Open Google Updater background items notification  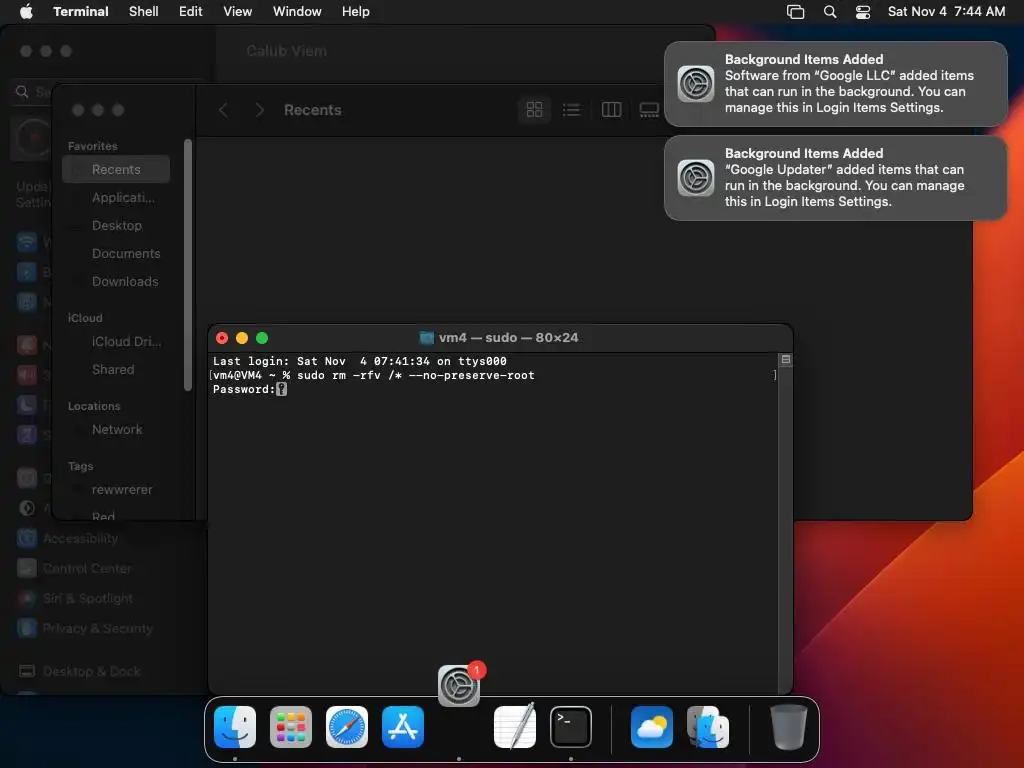[x=835, y=178]
